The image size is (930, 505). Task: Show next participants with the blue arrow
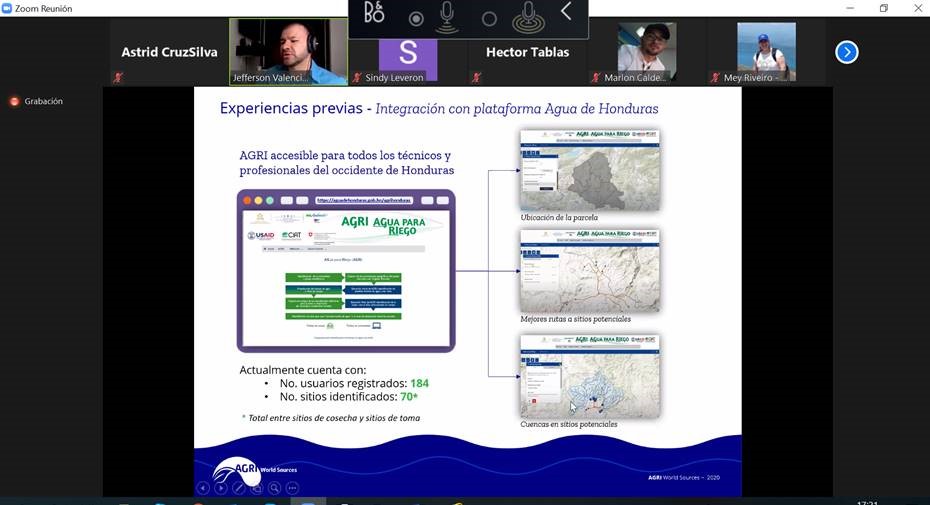846,52
